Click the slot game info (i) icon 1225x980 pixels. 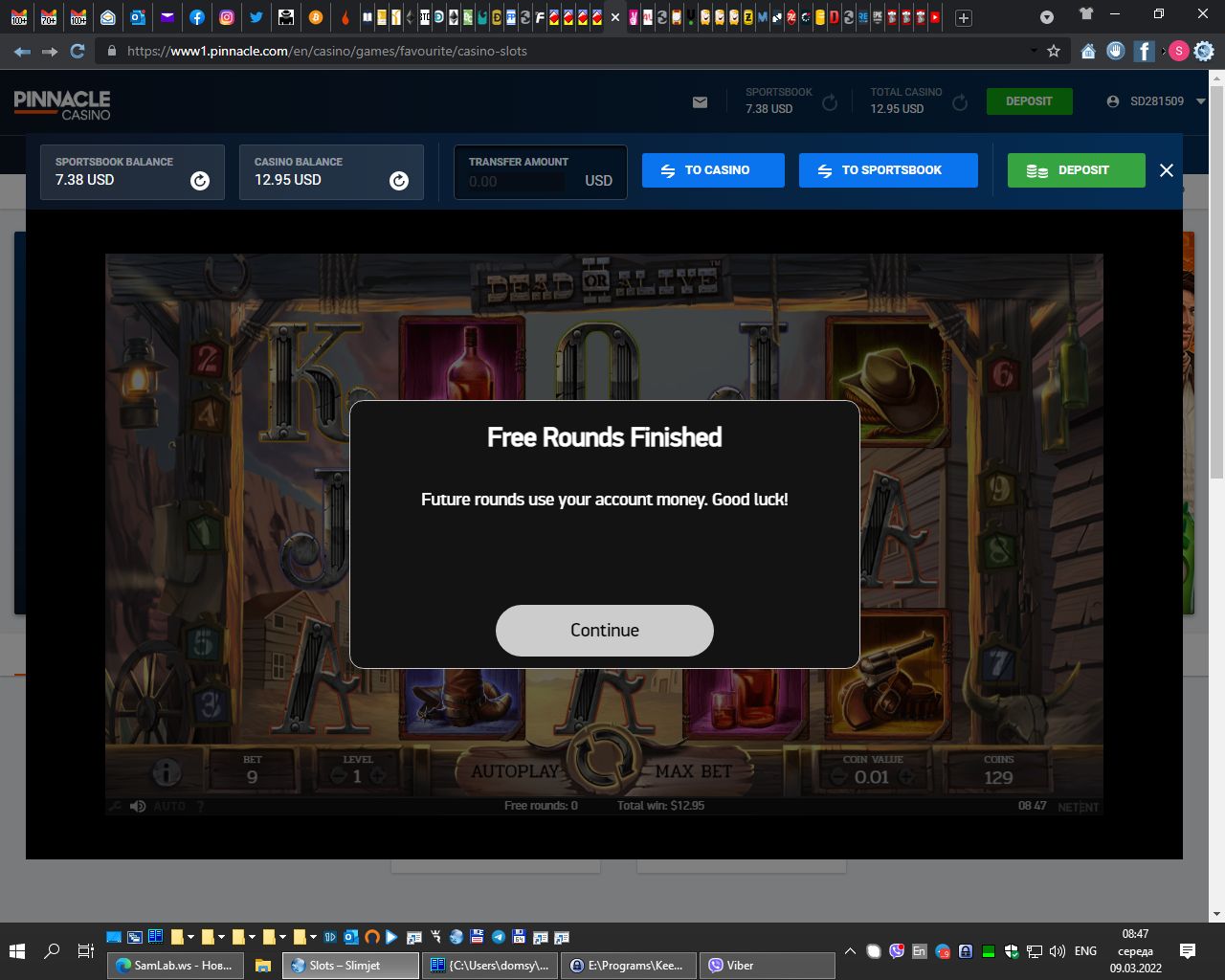(167, 771)
